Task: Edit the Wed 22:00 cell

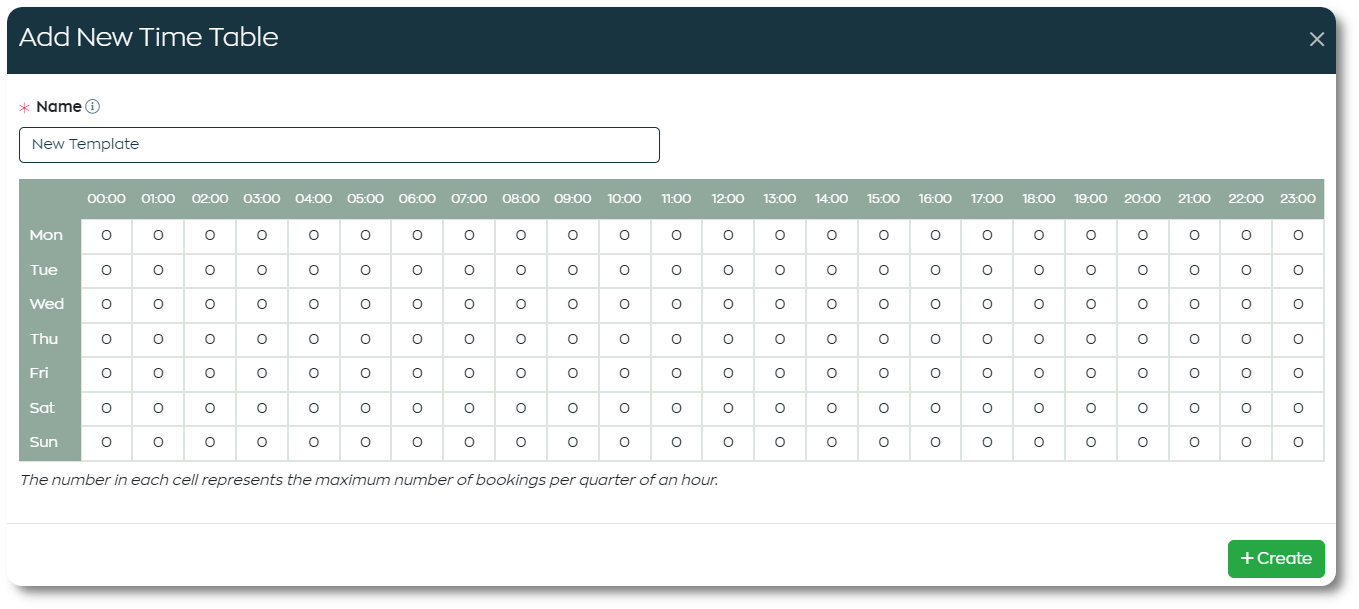Action: click(x=1246, y=304)
